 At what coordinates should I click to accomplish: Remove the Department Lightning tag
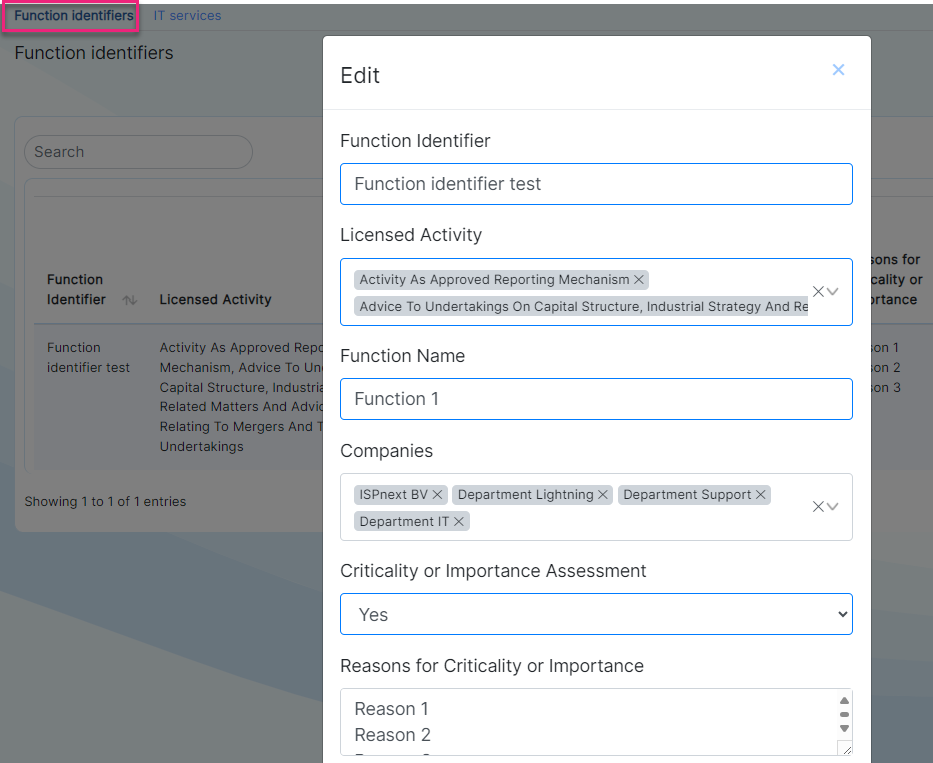point(603,495)
